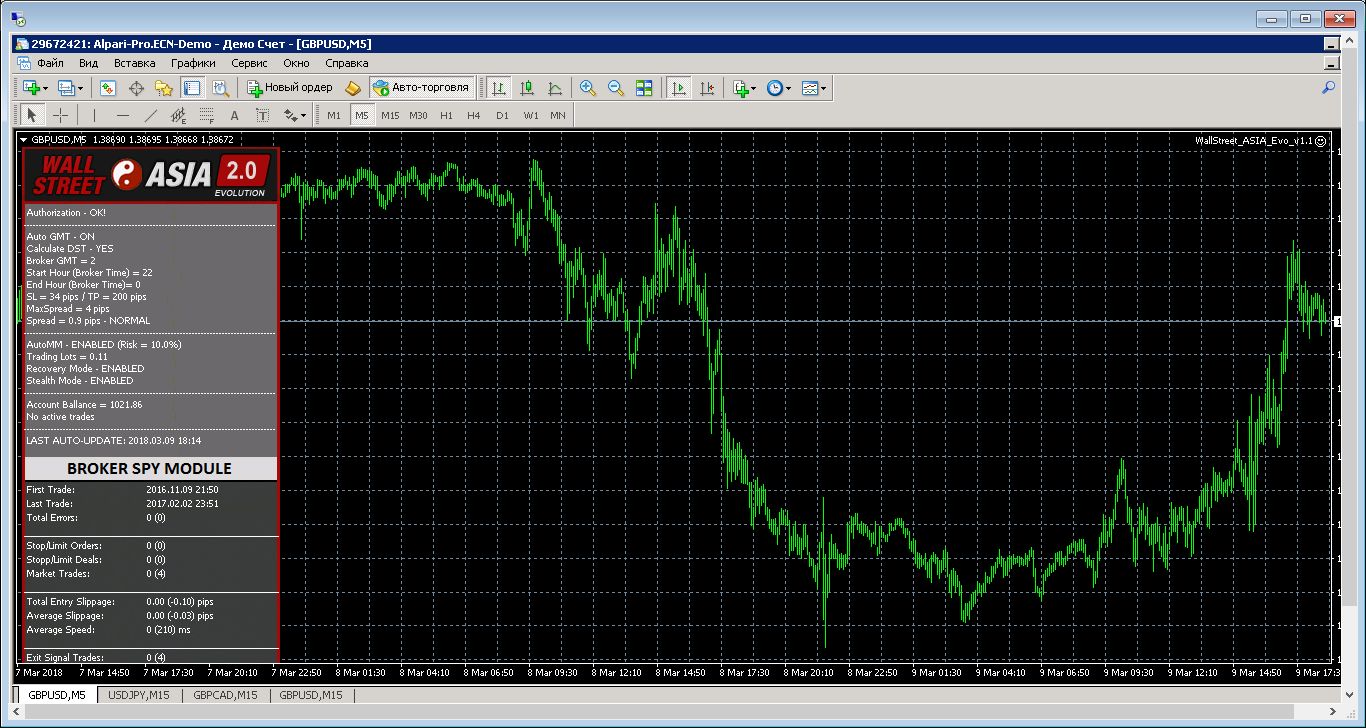Switch timeframe to M1
The height and width of the screenshot is (728, 1366).
click(334, 115)
